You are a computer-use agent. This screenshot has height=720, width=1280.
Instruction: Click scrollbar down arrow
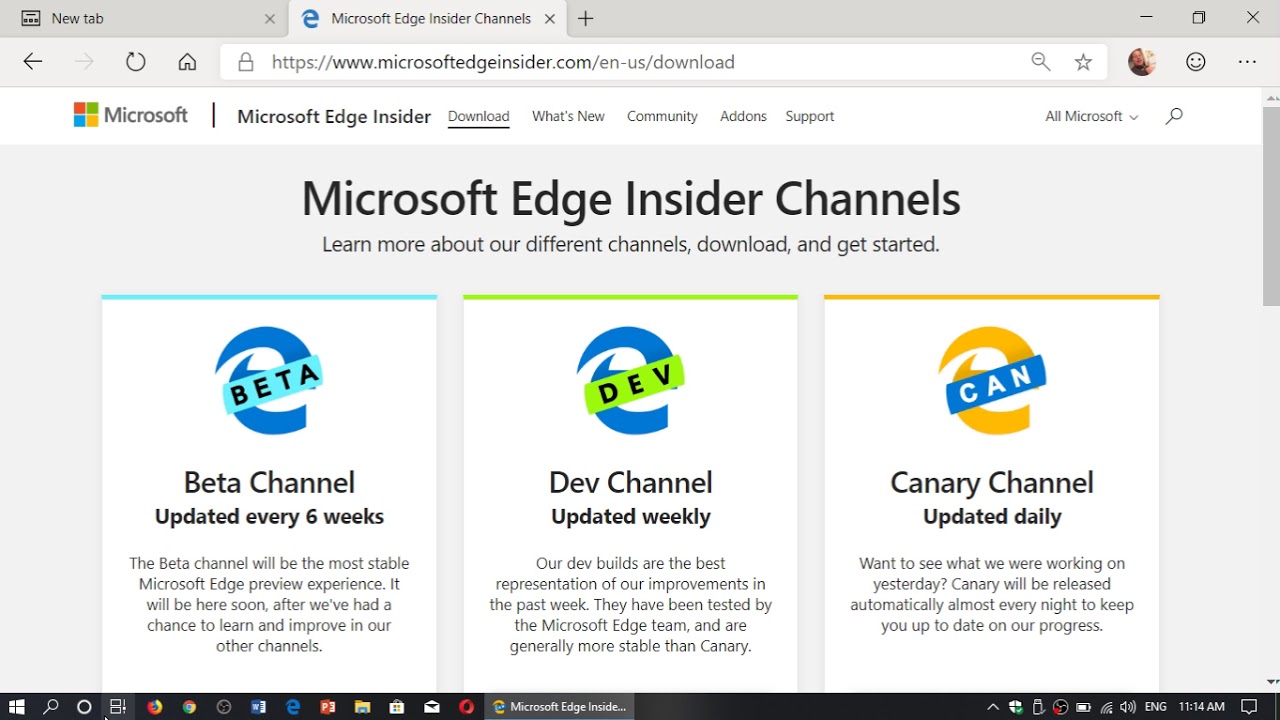click(1271, 682)
